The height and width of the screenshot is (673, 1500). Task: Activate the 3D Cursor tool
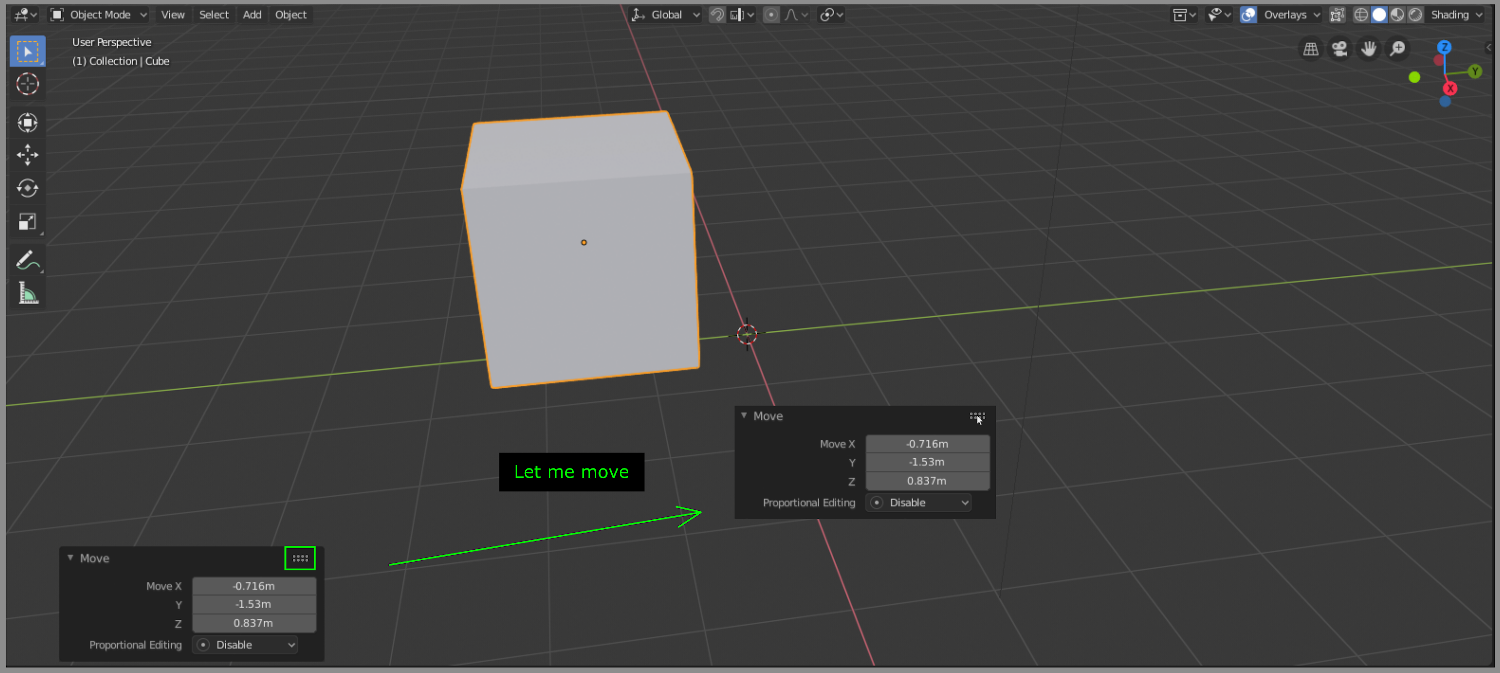27,84
